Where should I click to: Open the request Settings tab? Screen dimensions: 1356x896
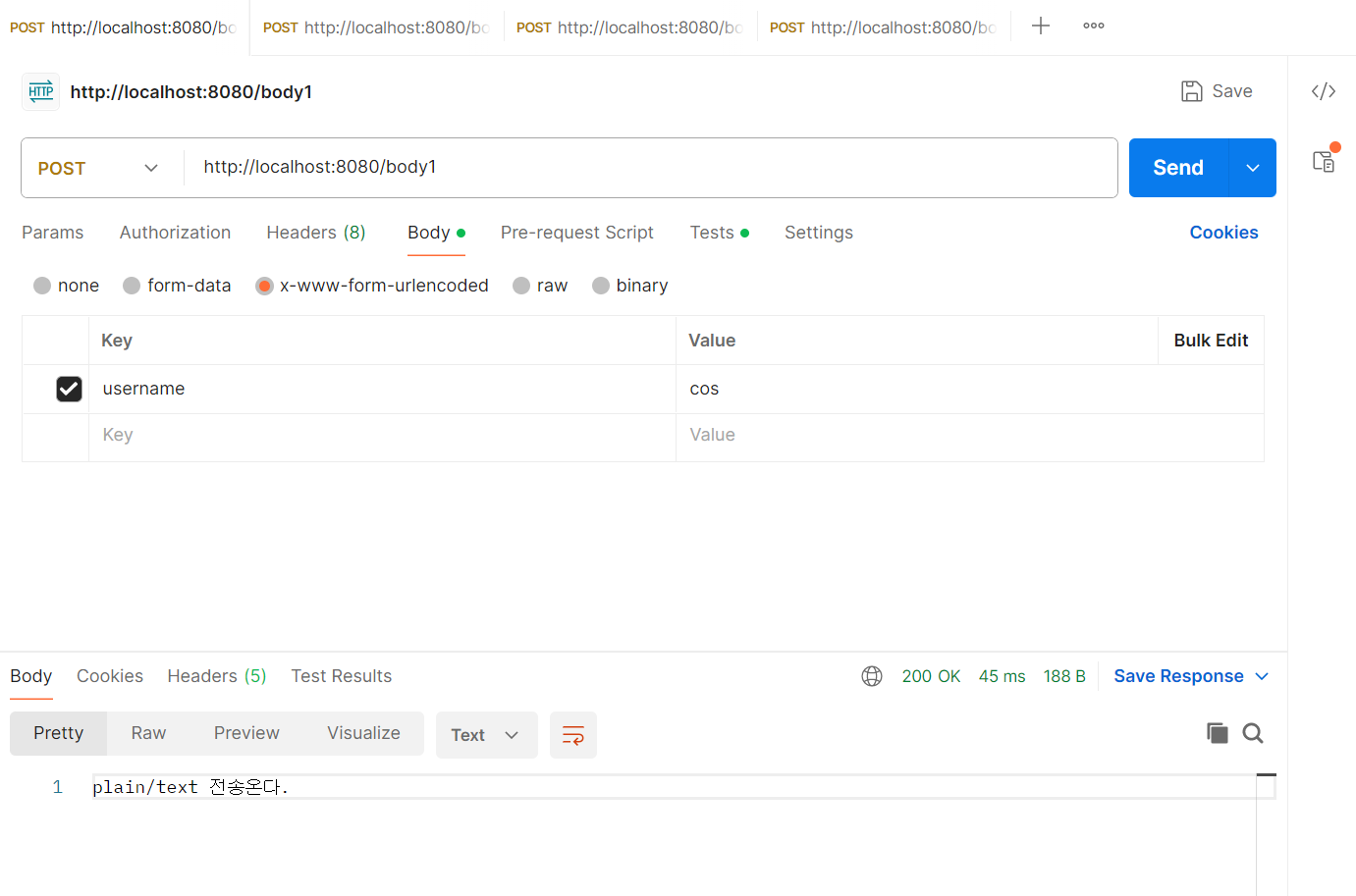point(819,233)
